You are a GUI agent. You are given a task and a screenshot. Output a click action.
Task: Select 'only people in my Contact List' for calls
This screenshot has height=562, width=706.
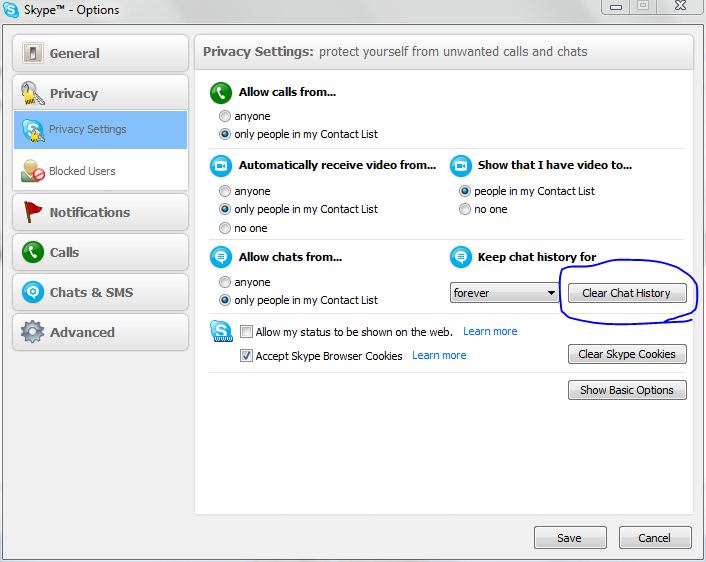(225, 134)
